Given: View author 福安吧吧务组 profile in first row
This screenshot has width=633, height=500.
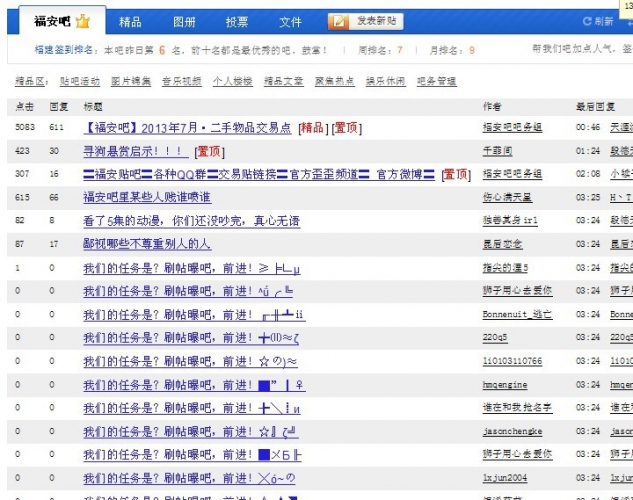Looking at the screenshot, I should pyautogui.click(x=512, y=128).
